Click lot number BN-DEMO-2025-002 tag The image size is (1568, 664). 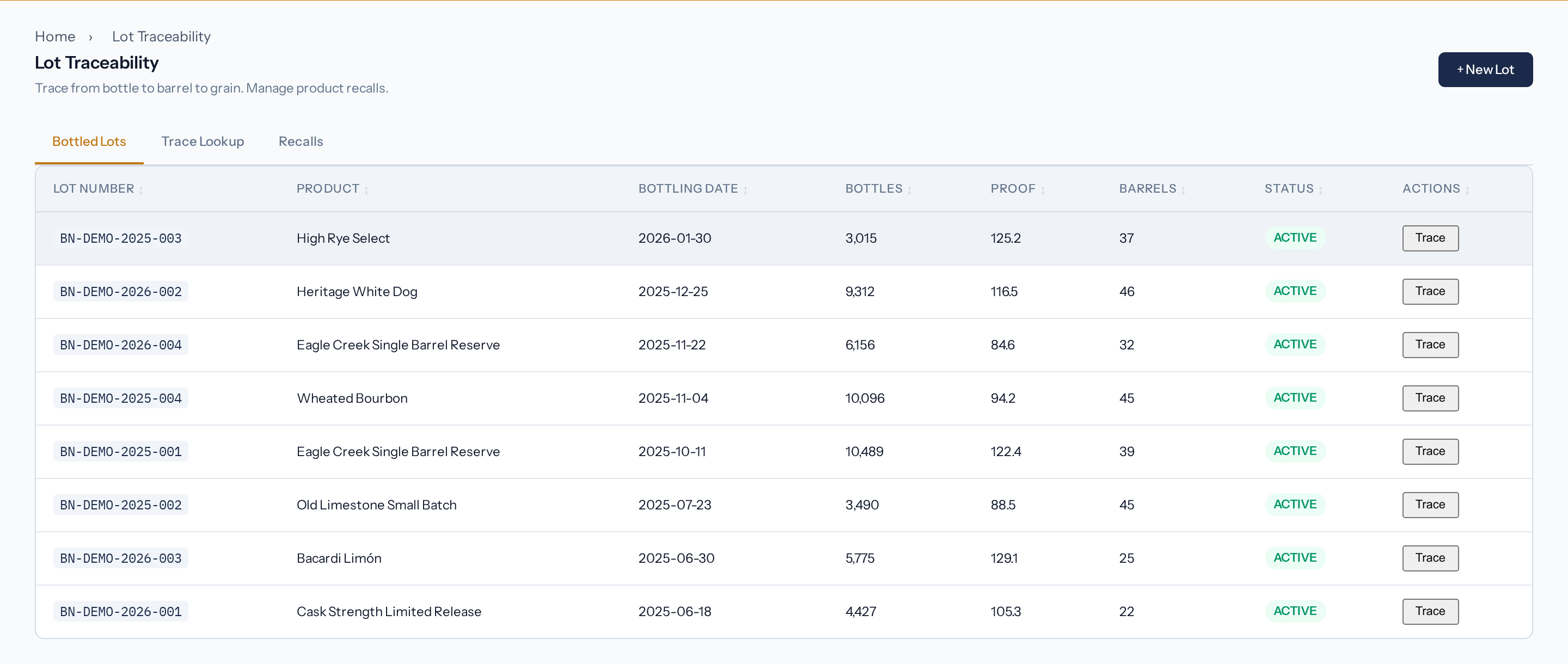tap(120, 505)
